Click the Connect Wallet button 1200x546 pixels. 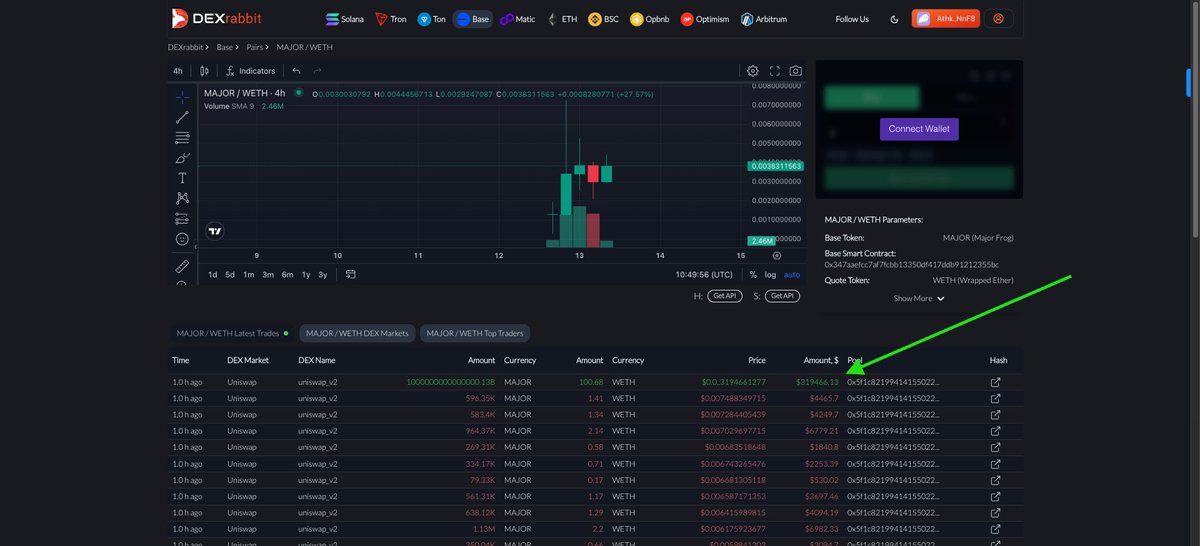919,129
